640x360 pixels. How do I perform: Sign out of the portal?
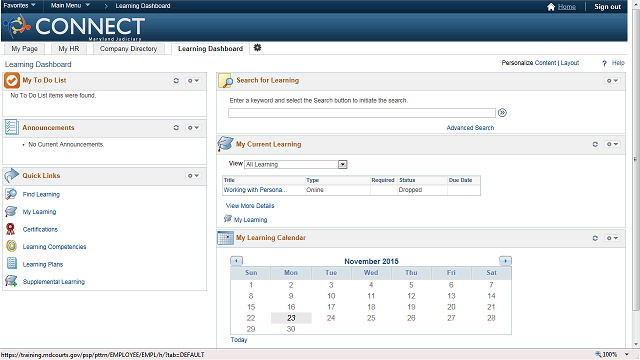click(x=607, y=7)
